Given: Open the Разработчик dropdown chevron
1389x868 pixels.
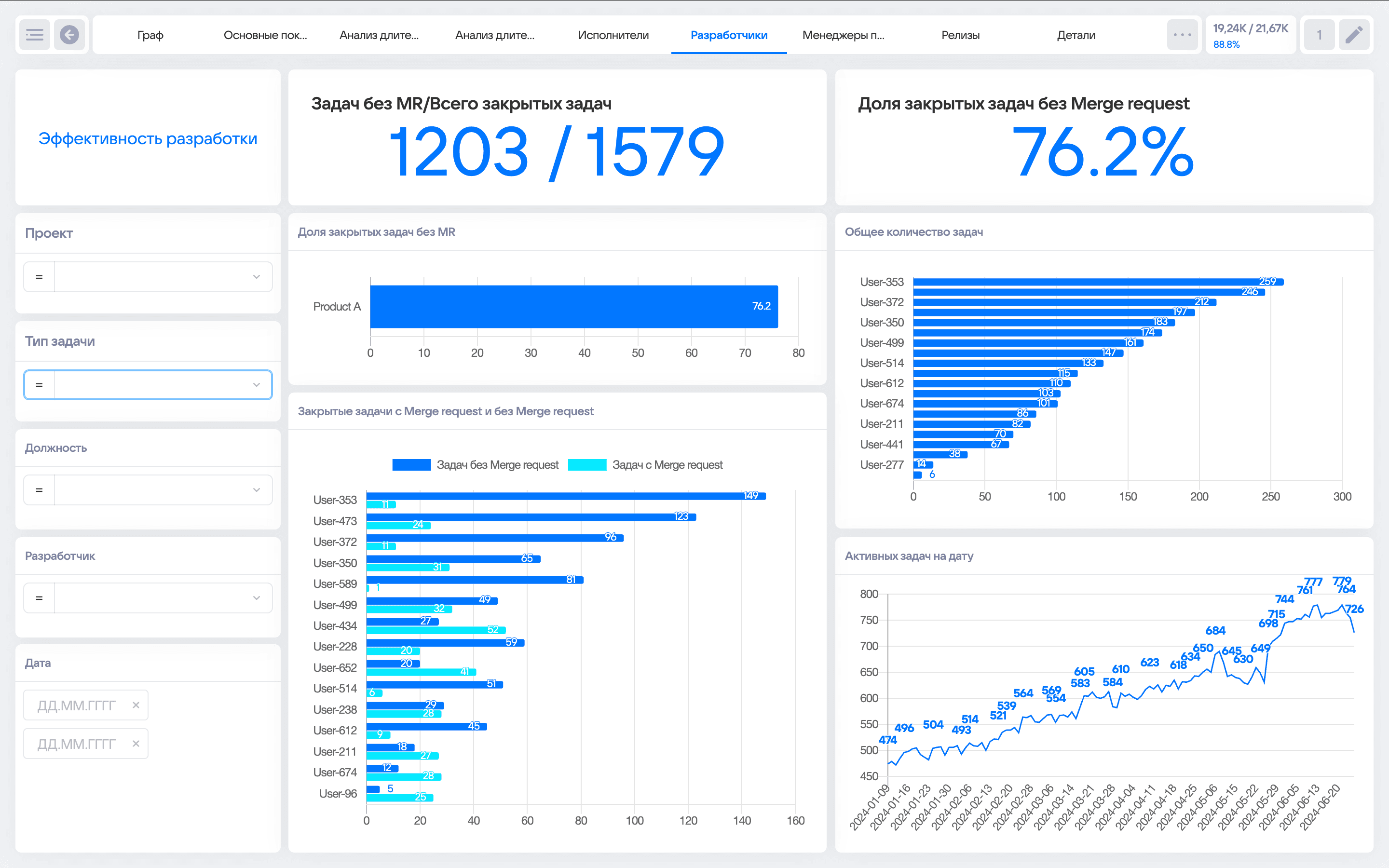Looking at the screenshot, I should click(256, 598).
